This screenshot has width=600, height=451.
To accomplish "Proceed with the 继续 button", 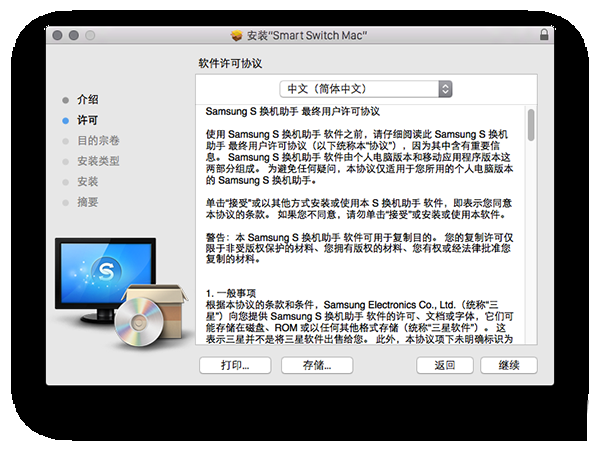I will (509, 365).
